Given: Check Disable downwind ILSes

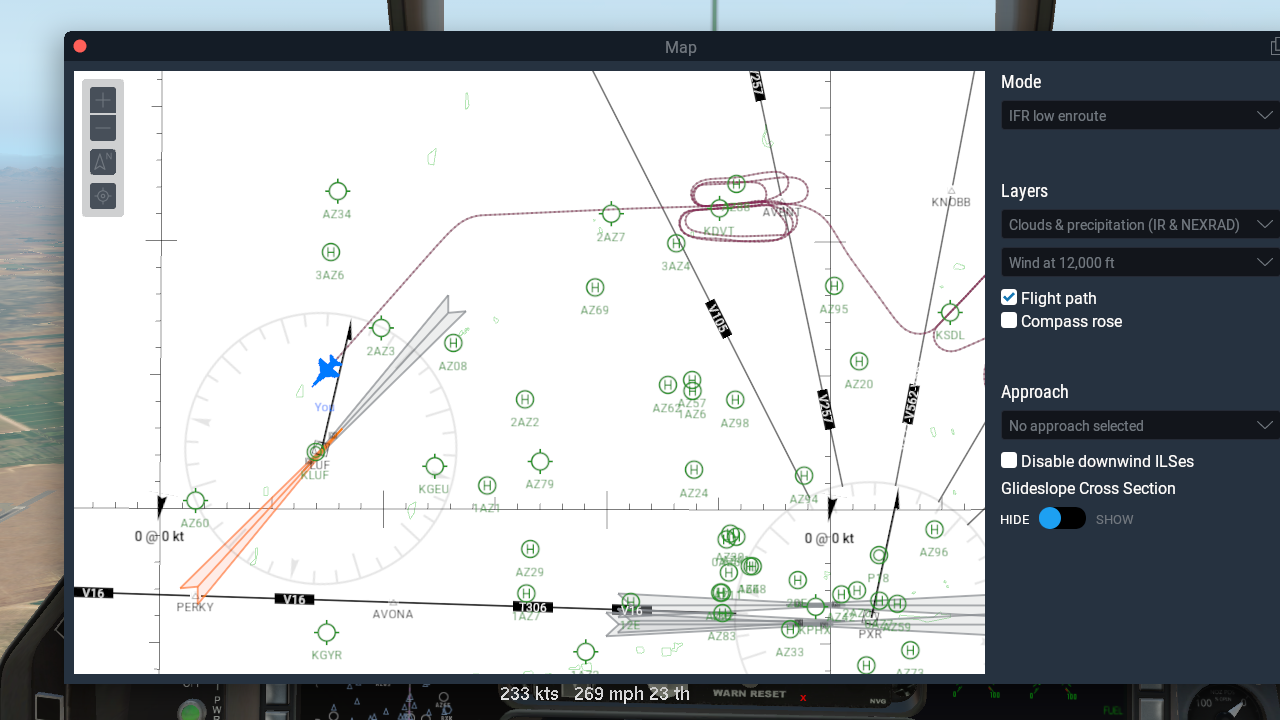Looking at the screenshot, I should 1009,460.
